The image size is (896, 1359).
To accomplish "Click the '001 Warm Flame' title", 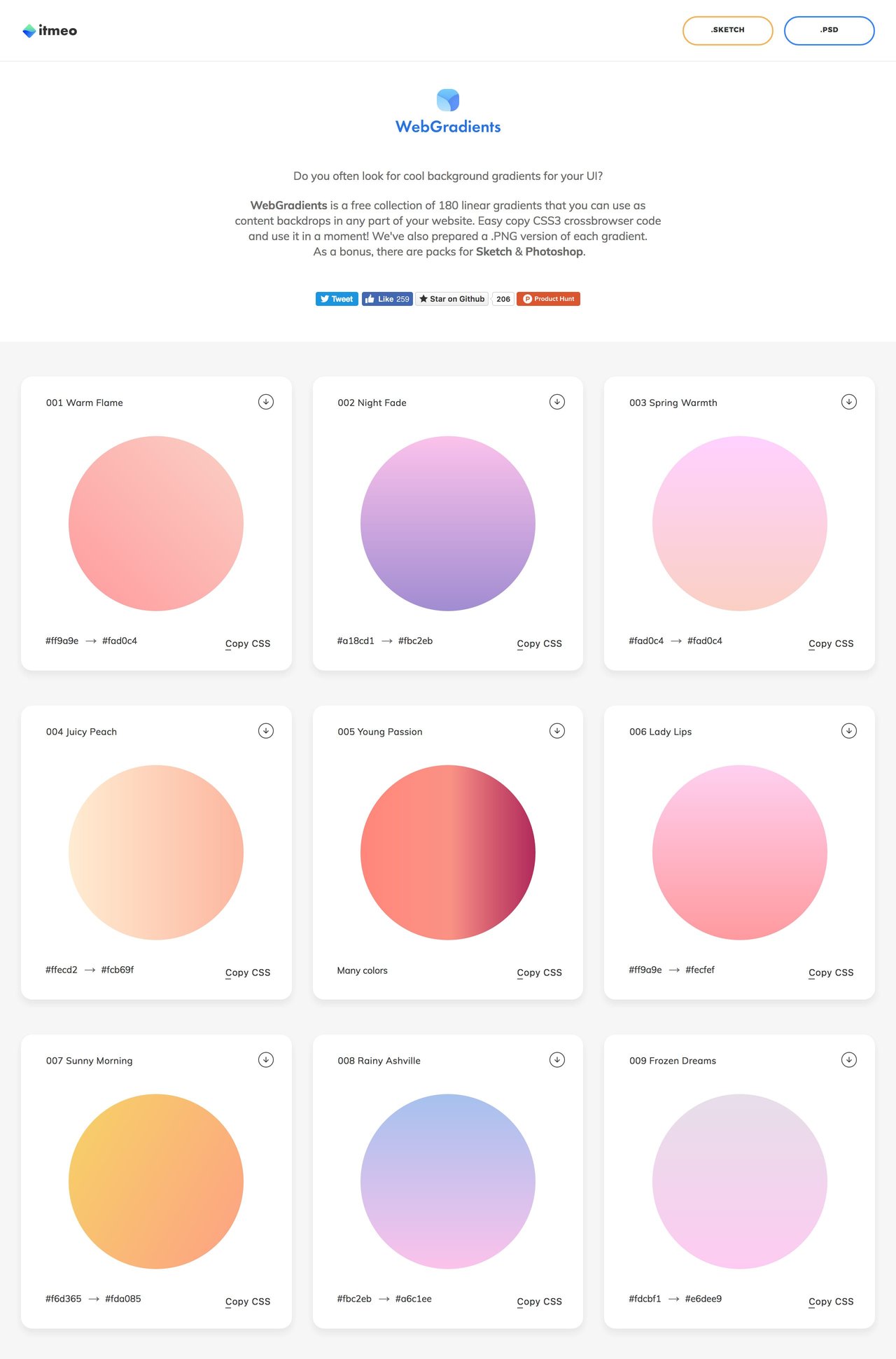I will [85, 403].
